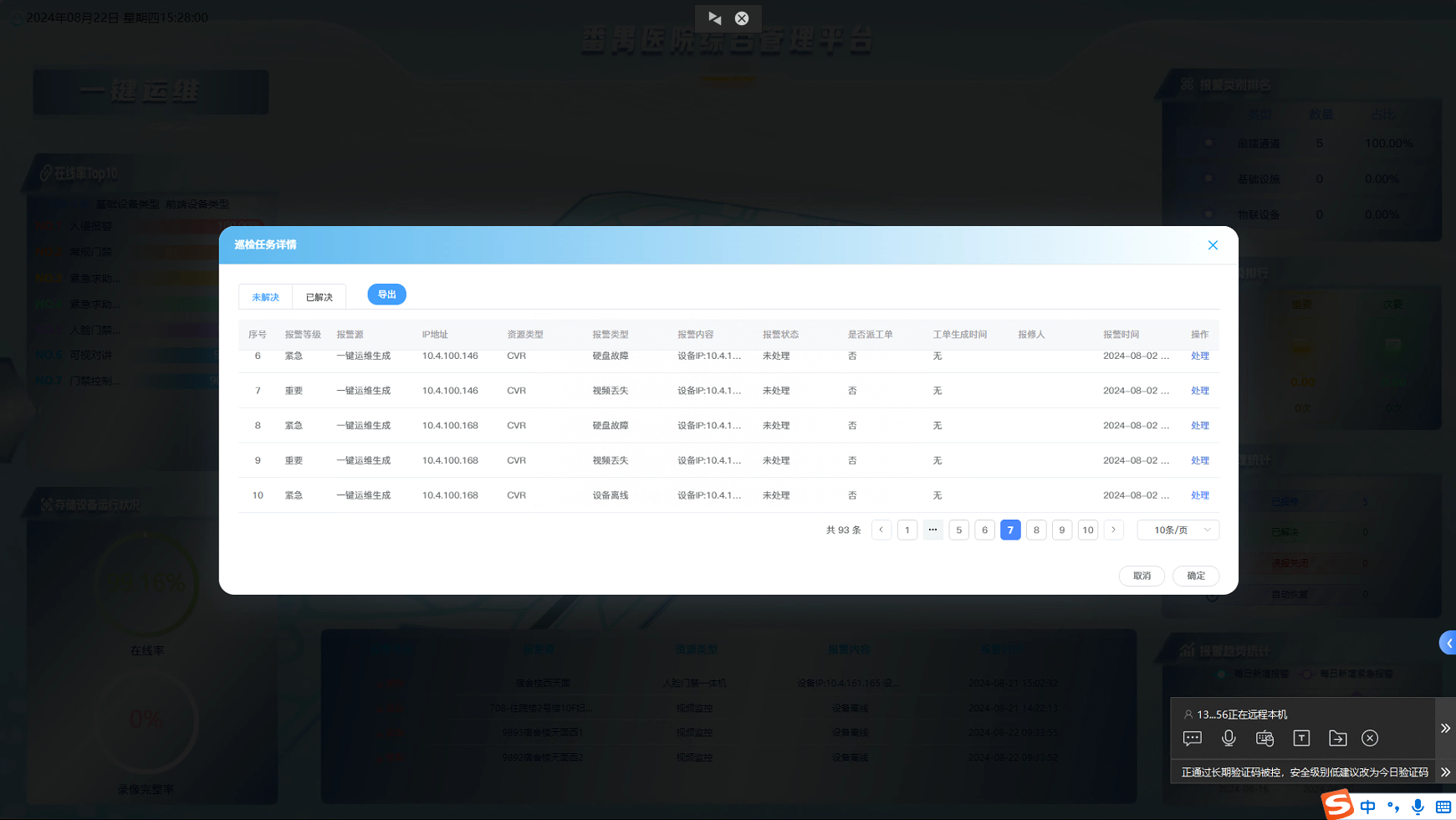This screenshot has width=1456, height=820.
Task: Click the text T icon in remote panel
Action: (x=1301, y=738)
